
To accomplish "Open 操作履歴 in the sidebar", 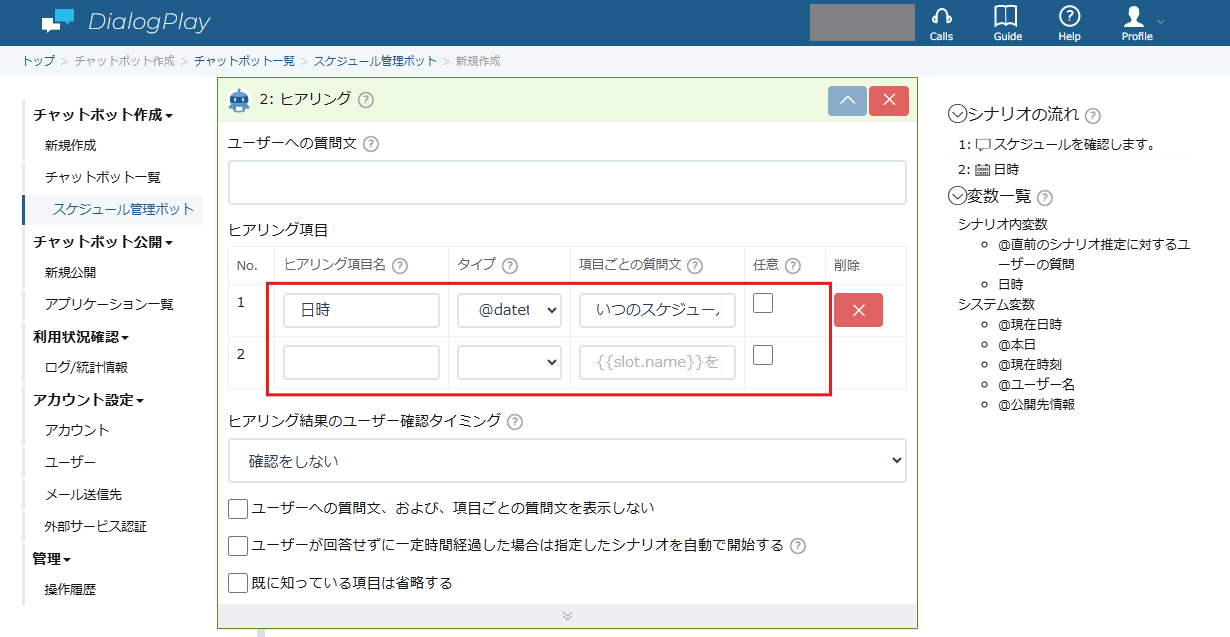I will click(x=71, y=590).
